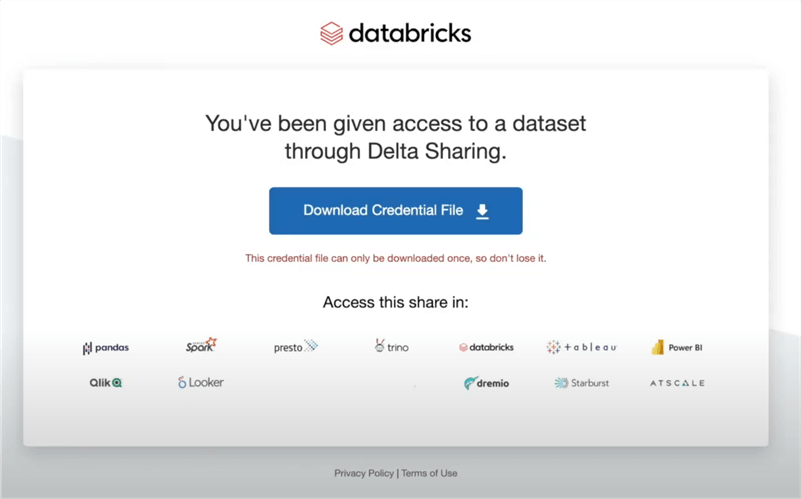Click the Databricks logo under access options

486,347
